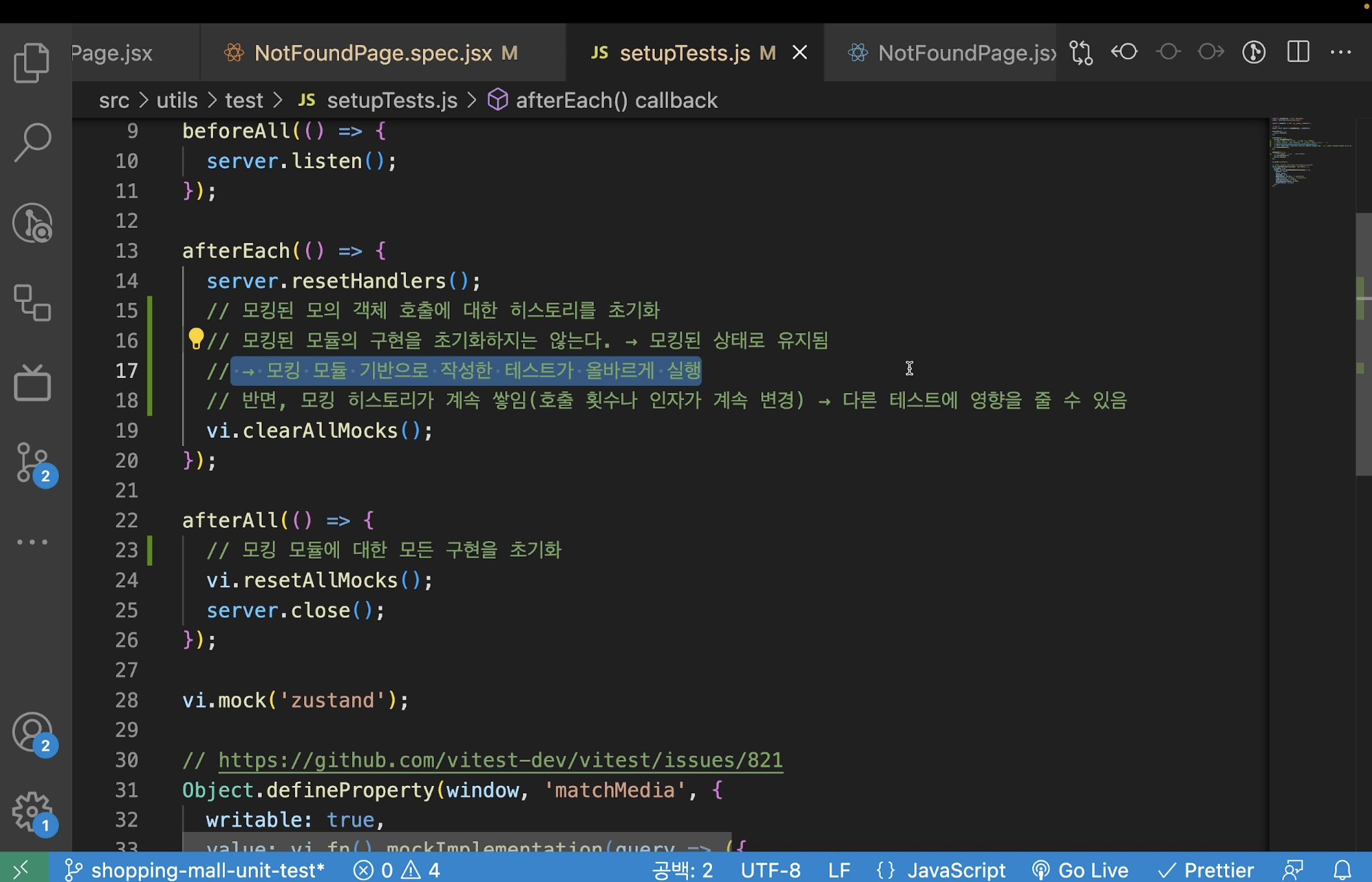Click the src breadcrumb segment

click(114, 101)
